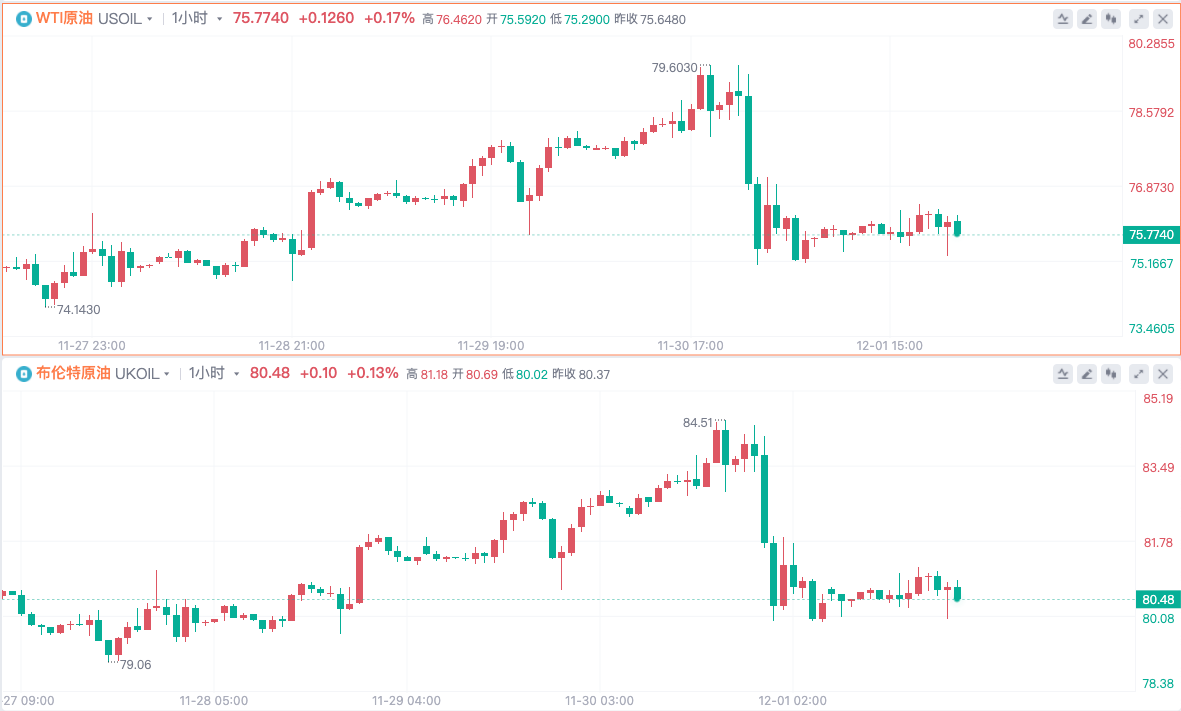Select the drawing pencil tool on WTI chart
This screenshot has width=1181, height=711.
click(x=1088, y=18)
